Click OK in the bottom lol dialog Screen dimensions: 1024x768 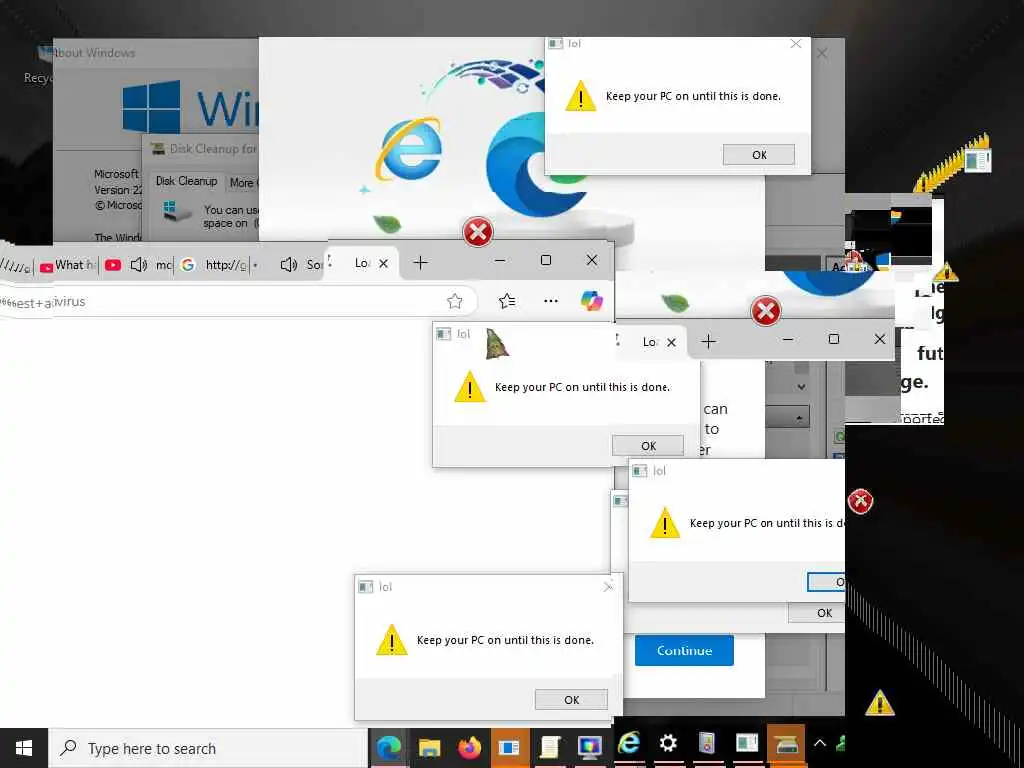coord(571,699)
